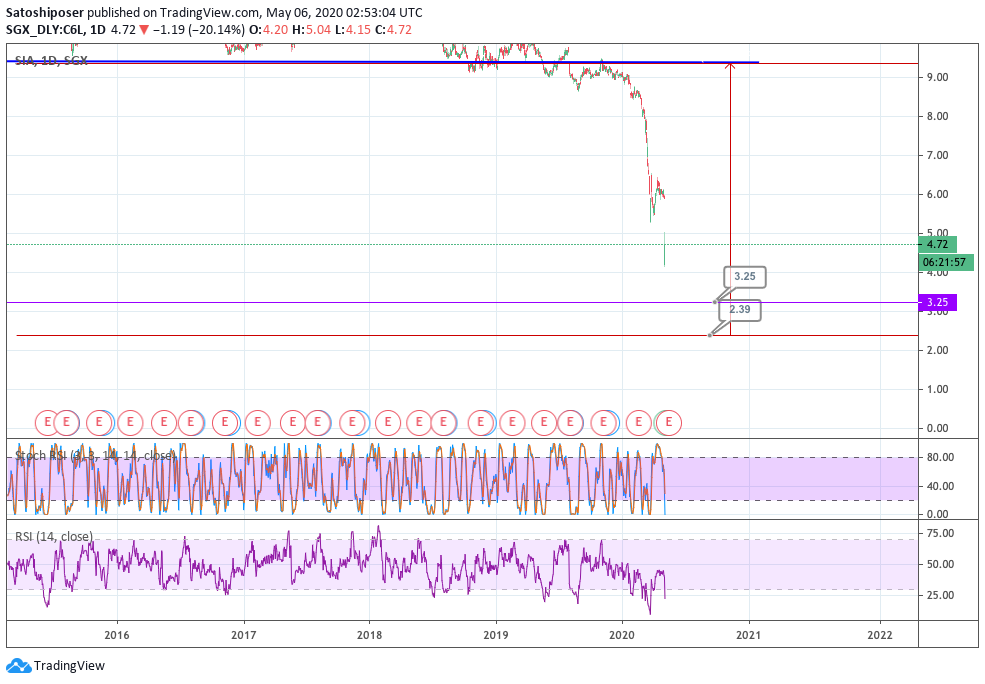The height and width of the screenshot is (684, 985).
Task: Open the Satoshiposer author name
Action: tap(45, 13)
